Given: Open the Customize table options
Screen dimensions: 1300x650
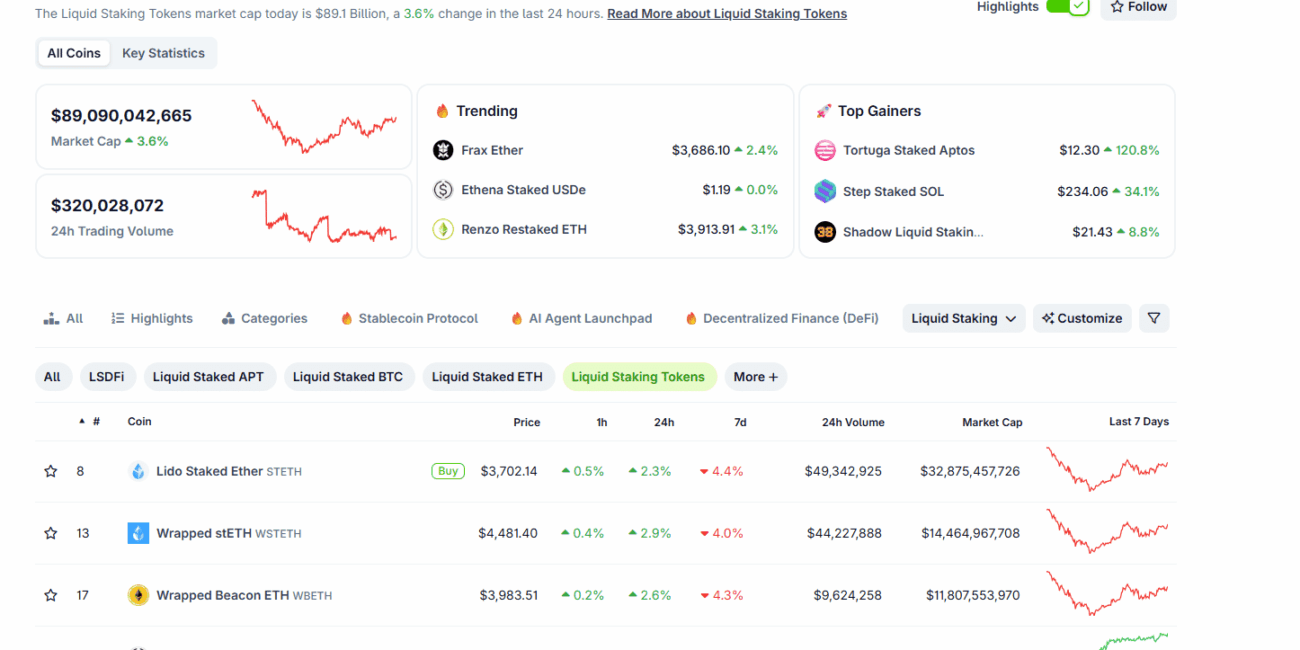Looking at the screenshot, I should [1082, 318].
